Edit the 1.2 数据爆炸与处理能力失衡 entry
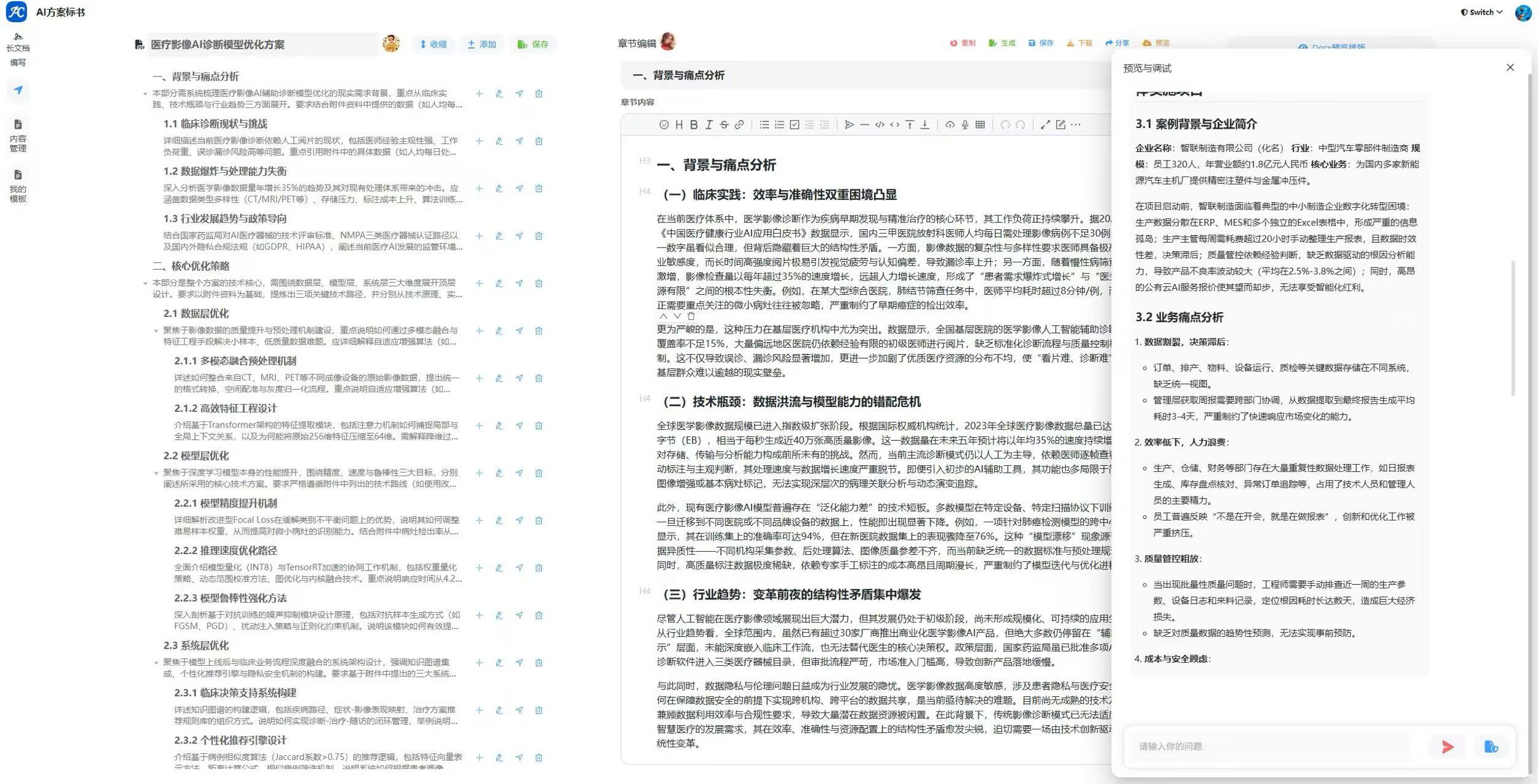 click(x=499, y=188)
